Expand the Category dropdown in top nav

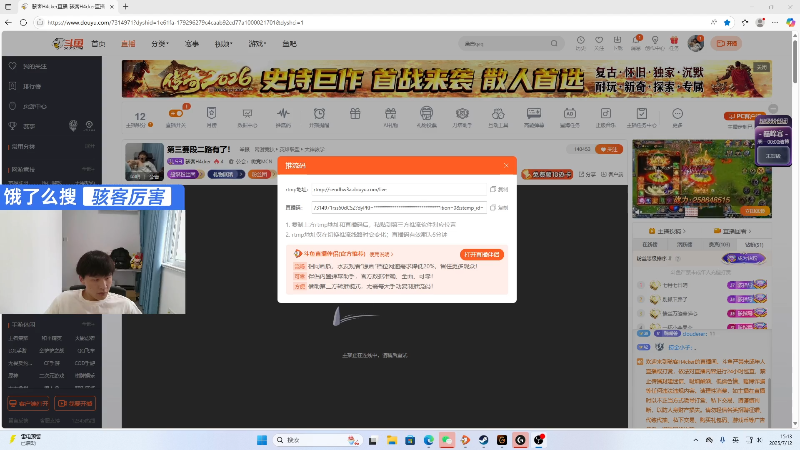tap(160, 44)
